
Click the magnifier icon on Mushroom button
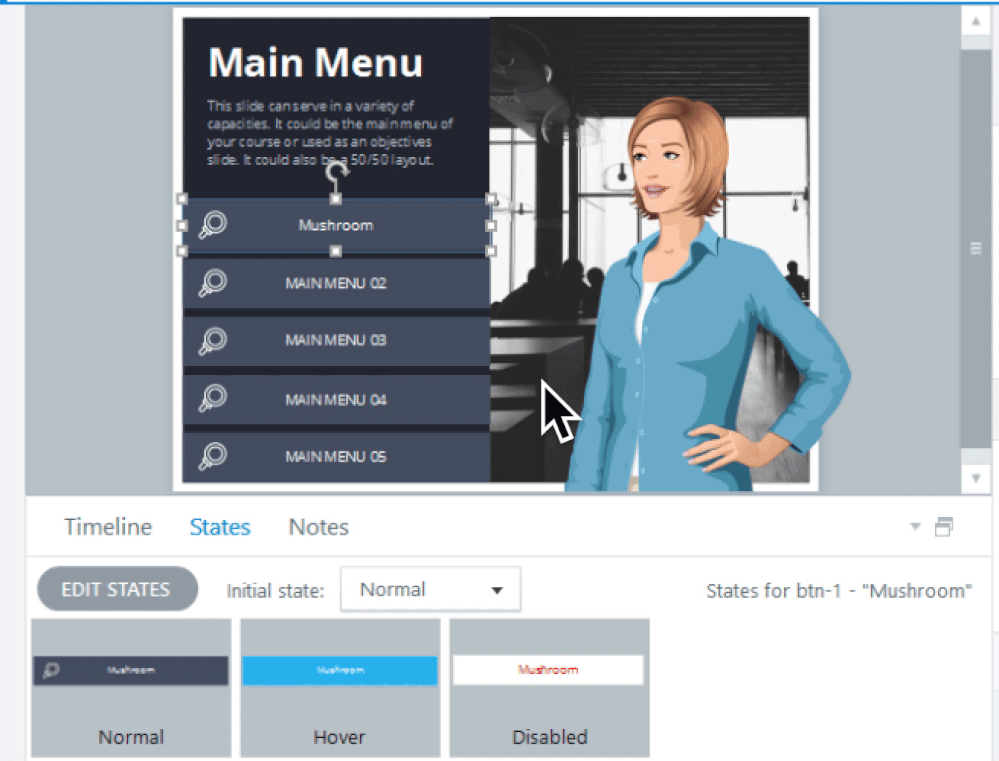pos(213,225)
